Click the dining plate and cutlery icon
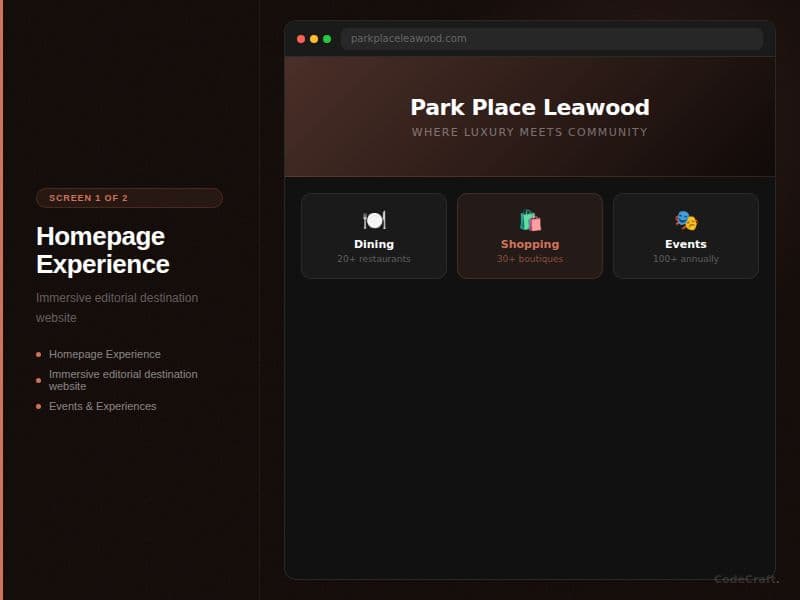Viewport: 800px width, 600px height. pos(374,220)
